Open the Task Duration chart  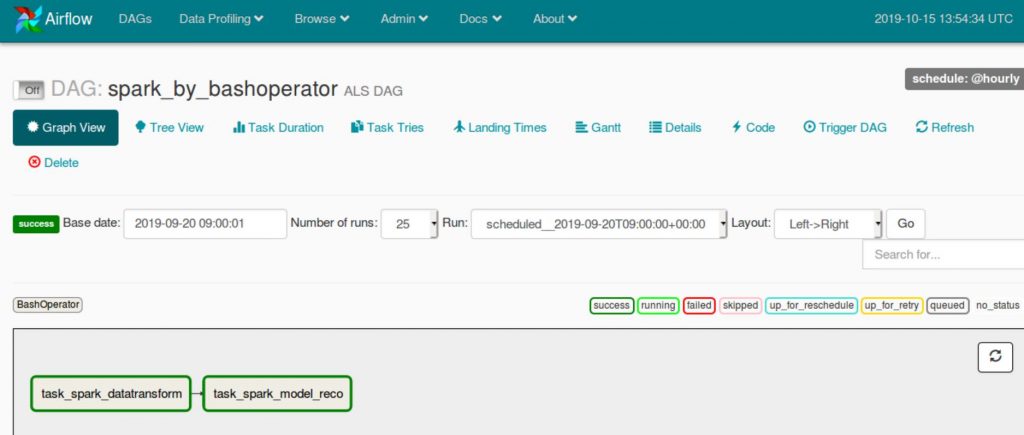(278, 127)
